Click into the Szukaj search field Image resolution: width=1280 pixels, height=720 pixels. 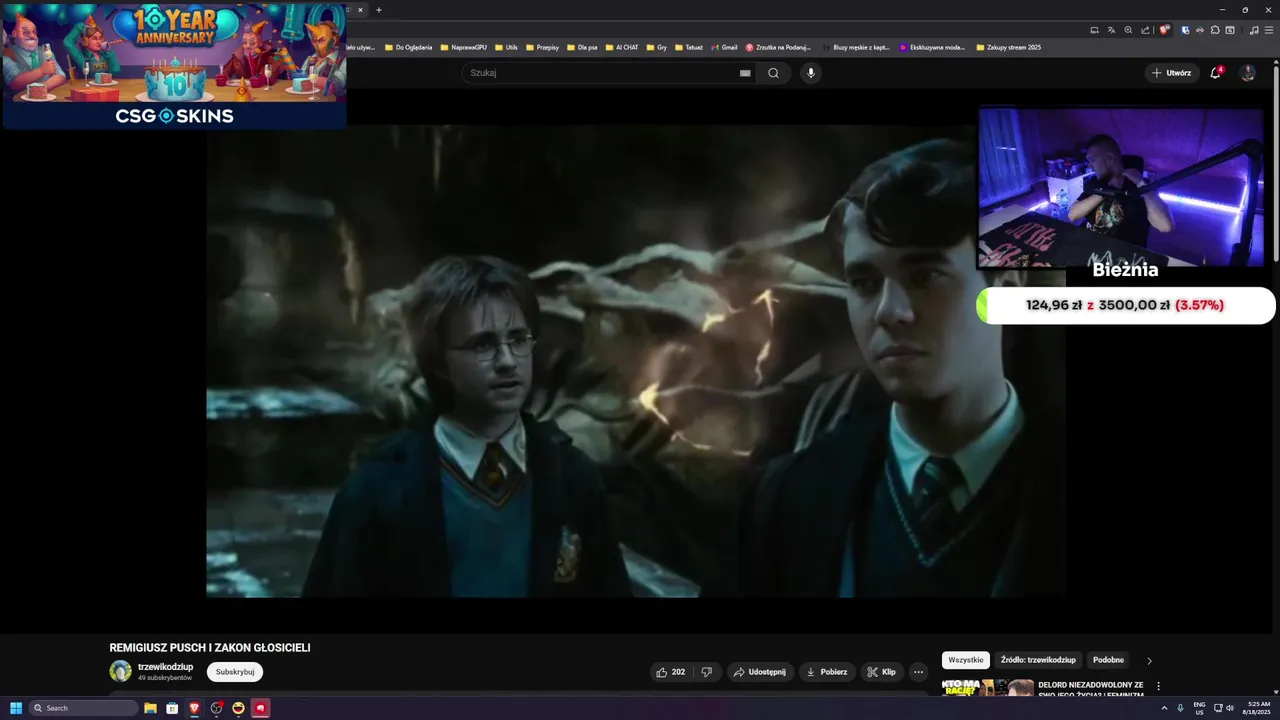coord(600,73)
